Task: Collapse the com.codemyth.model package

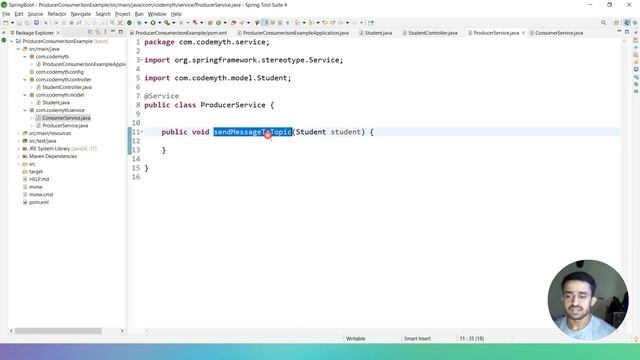Action: (25, 95)
